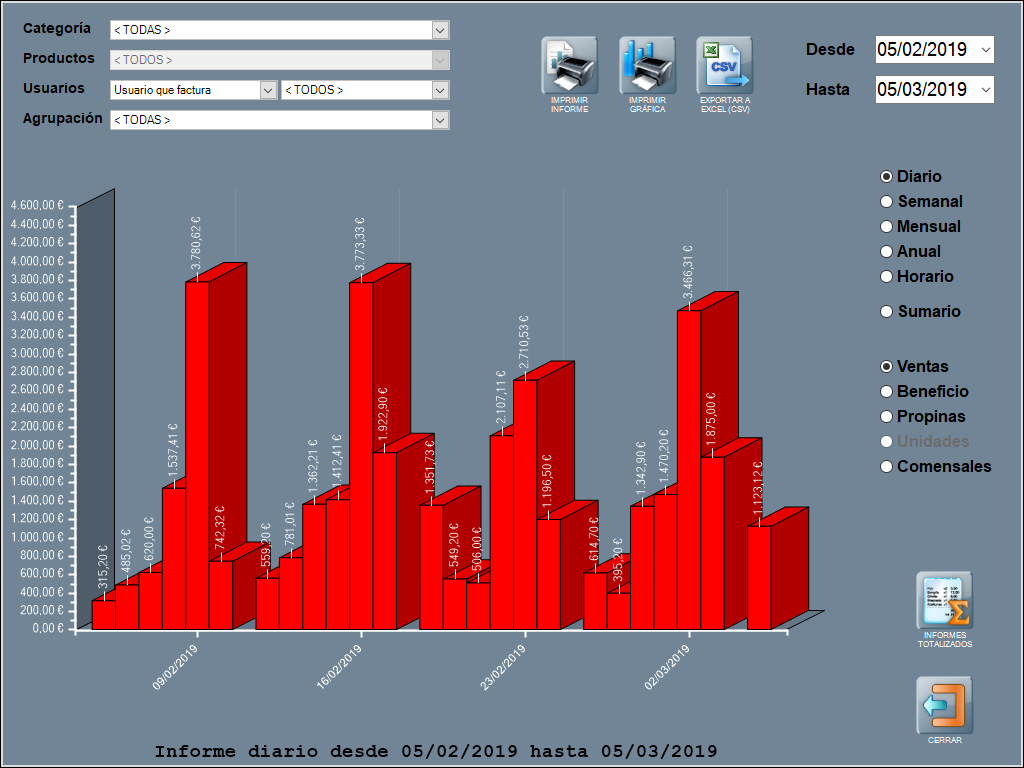
Task: Open the 'Usuario que factura' dropdown
Action: pos(268,90)
